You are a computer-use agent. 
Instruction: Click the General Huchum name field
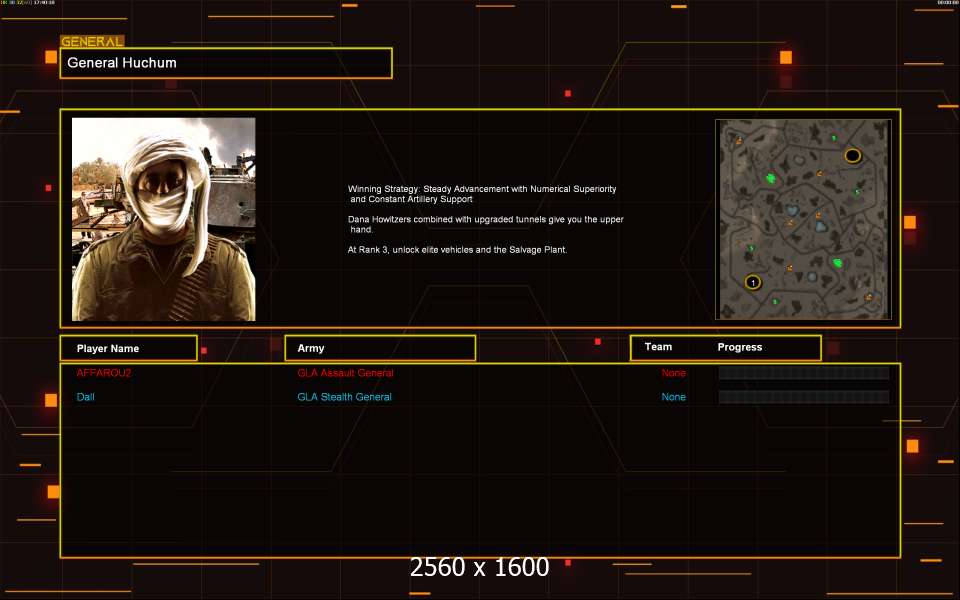click(x=226, y=63)
